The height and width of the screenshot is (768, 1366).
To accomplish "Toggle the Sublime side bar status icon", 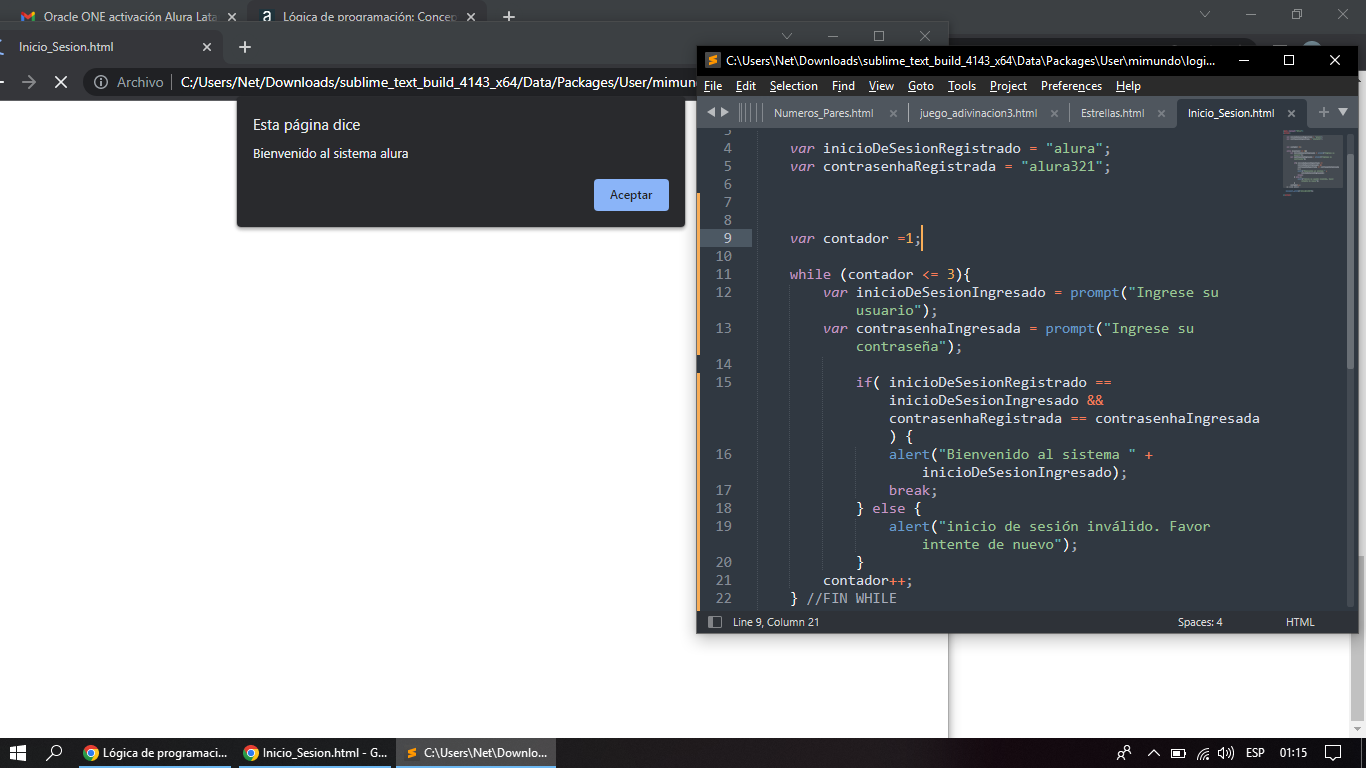I will coord(714,622).
